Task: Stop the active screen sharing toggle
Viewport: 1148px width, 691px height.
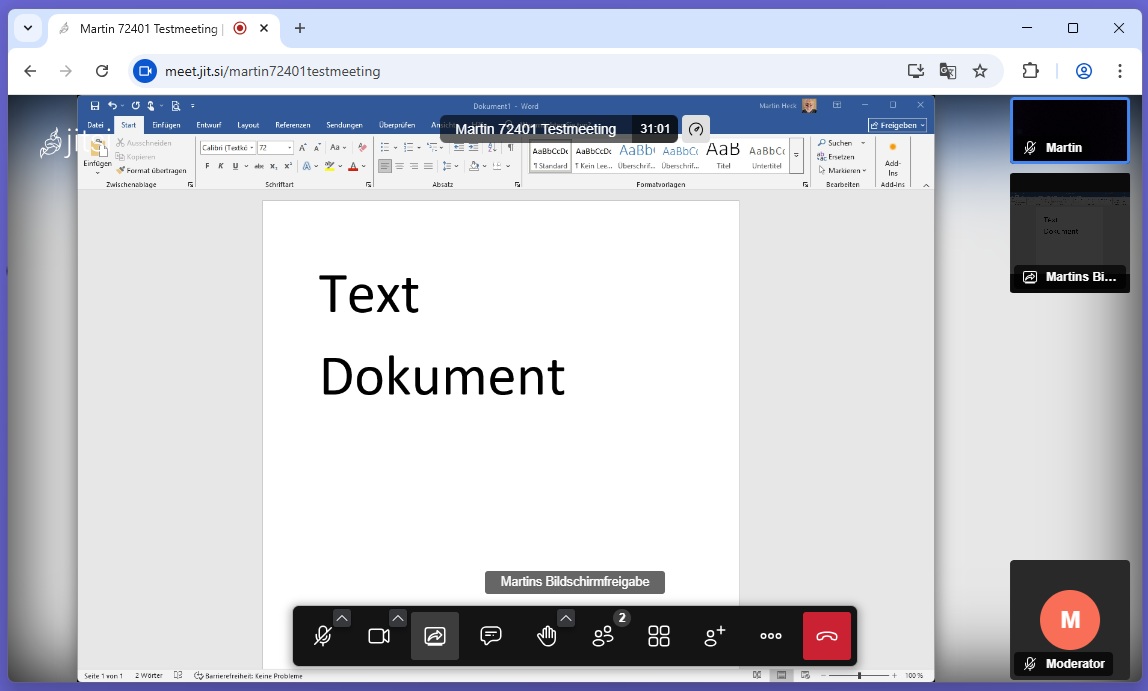Action: coord(435,635)
